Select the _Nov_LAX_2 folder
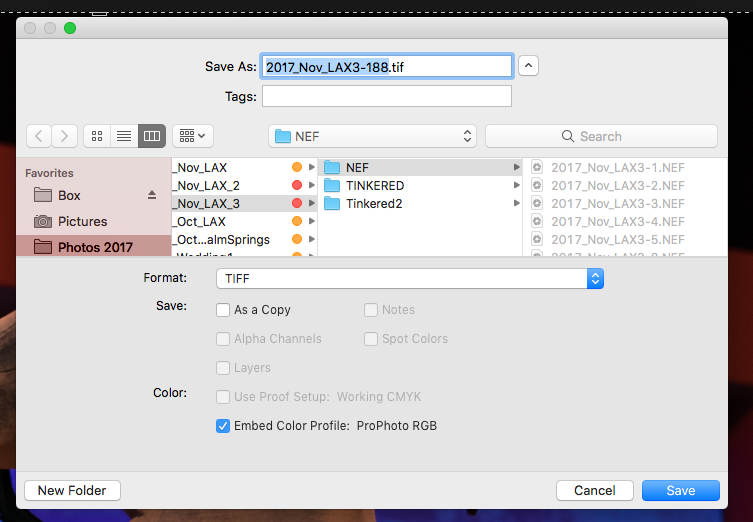The height and width of the screenshot is (522, 753). (x=244, y=185)
